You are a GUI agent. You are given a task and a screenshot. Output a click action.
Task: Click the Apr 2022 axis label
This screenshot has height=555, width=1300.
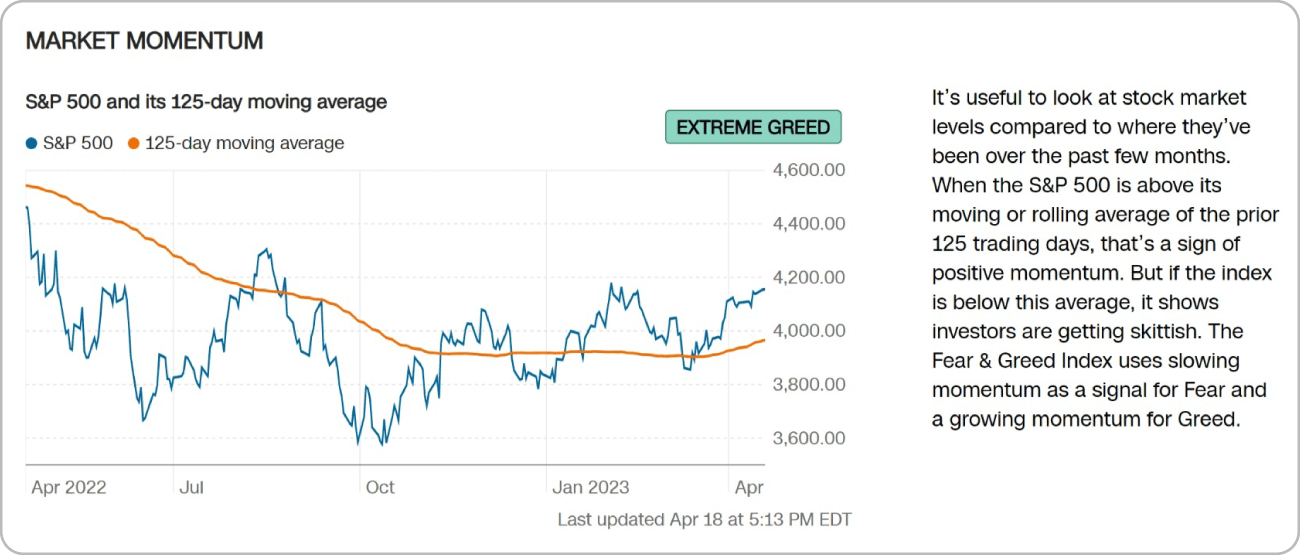[x=69, y=487]
